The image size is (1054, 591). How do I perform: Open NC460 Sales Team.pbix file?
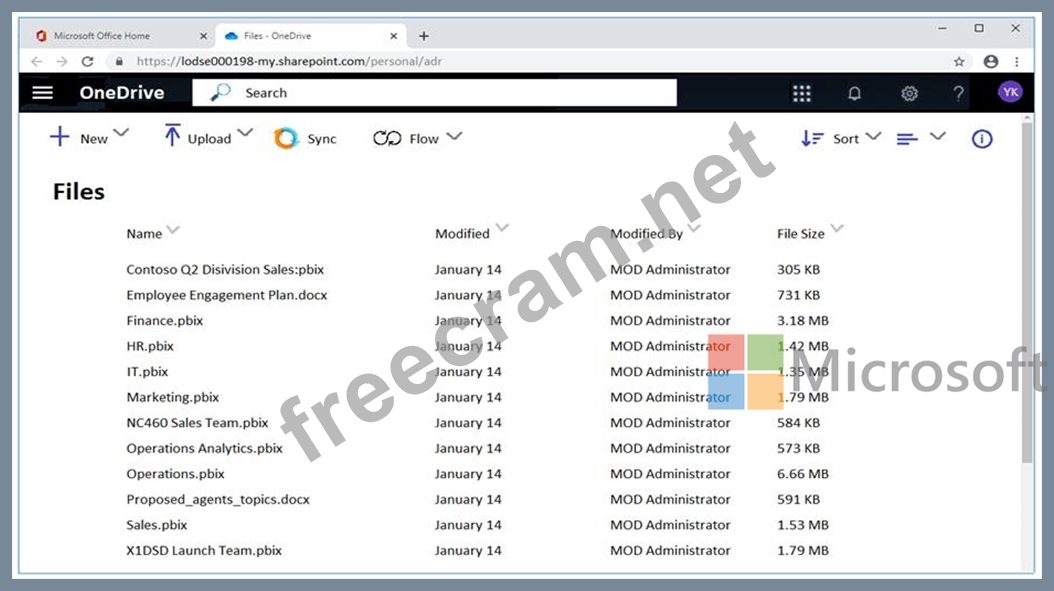click(x=197, y=423)
